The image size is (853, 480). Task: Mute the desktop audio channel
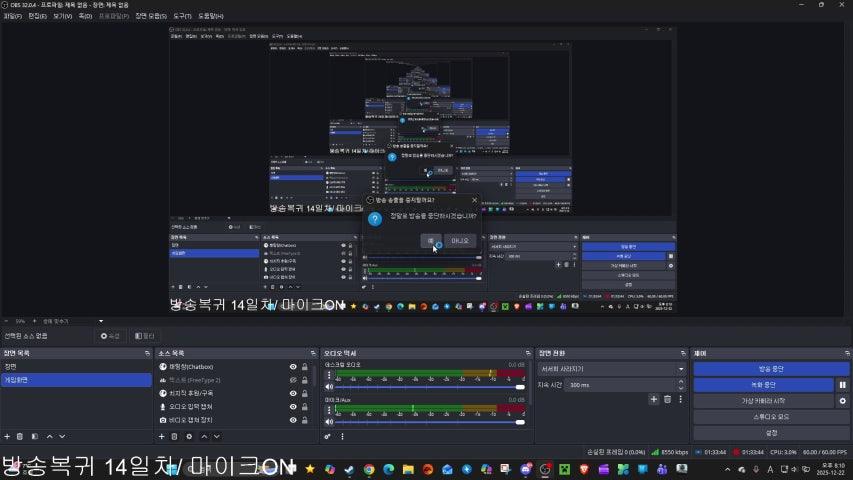[x=329, y=387]
